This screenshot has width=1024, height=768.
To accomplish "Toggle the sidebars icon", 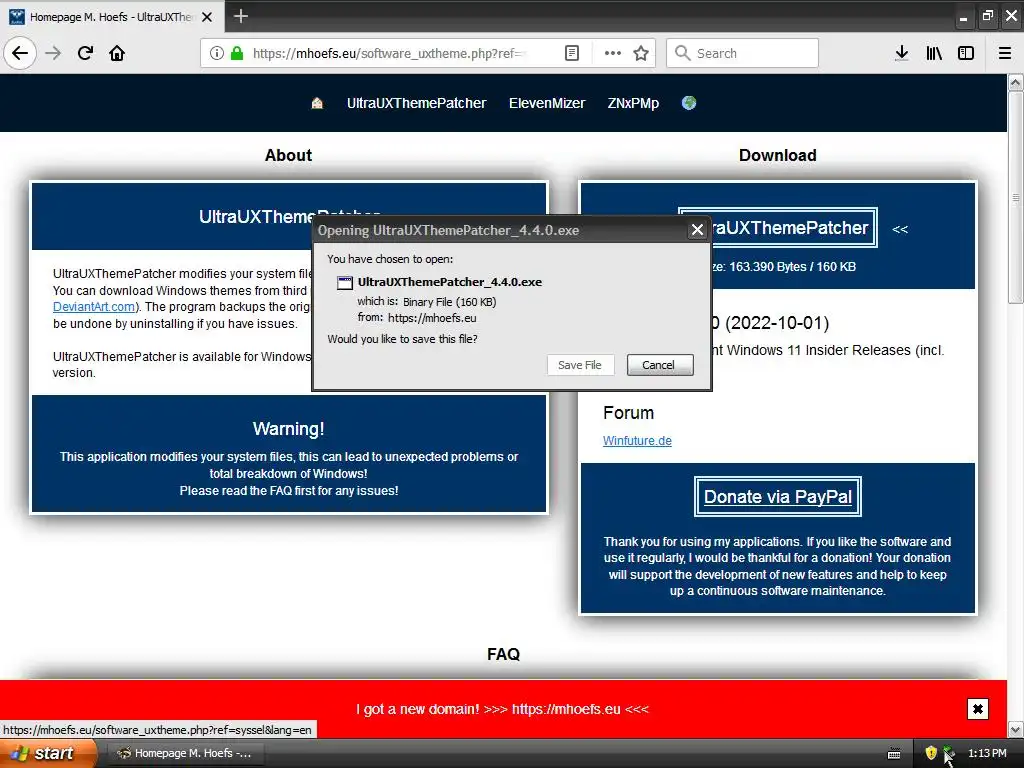I will 966,53.
